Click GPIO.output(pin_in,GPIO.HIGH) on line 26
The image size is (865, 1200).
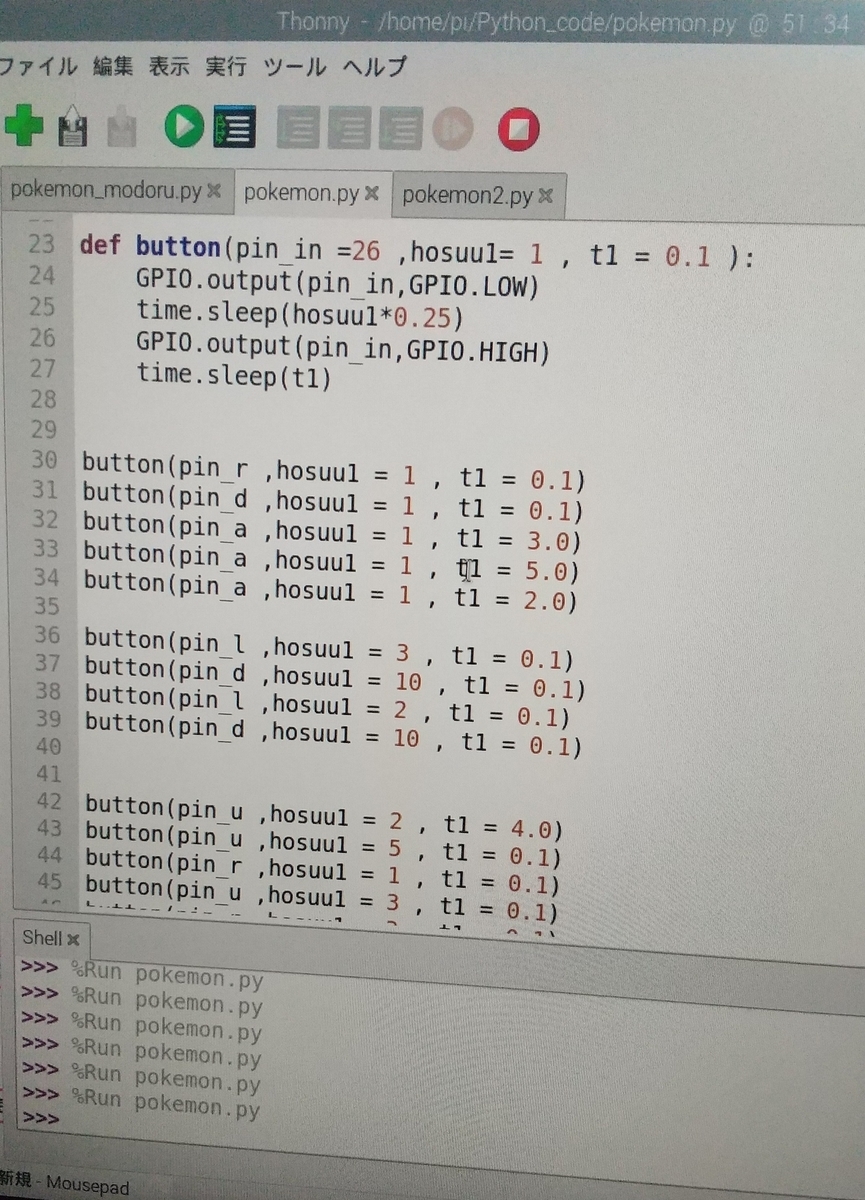coord(345,348)
